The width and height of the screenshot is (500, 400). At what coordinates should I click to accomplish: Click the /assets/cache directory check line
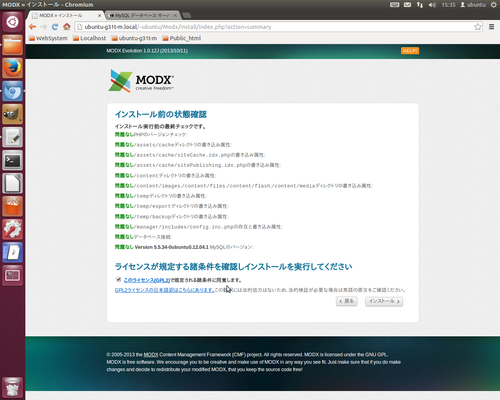pyautogui.click(x=173, y=145)
